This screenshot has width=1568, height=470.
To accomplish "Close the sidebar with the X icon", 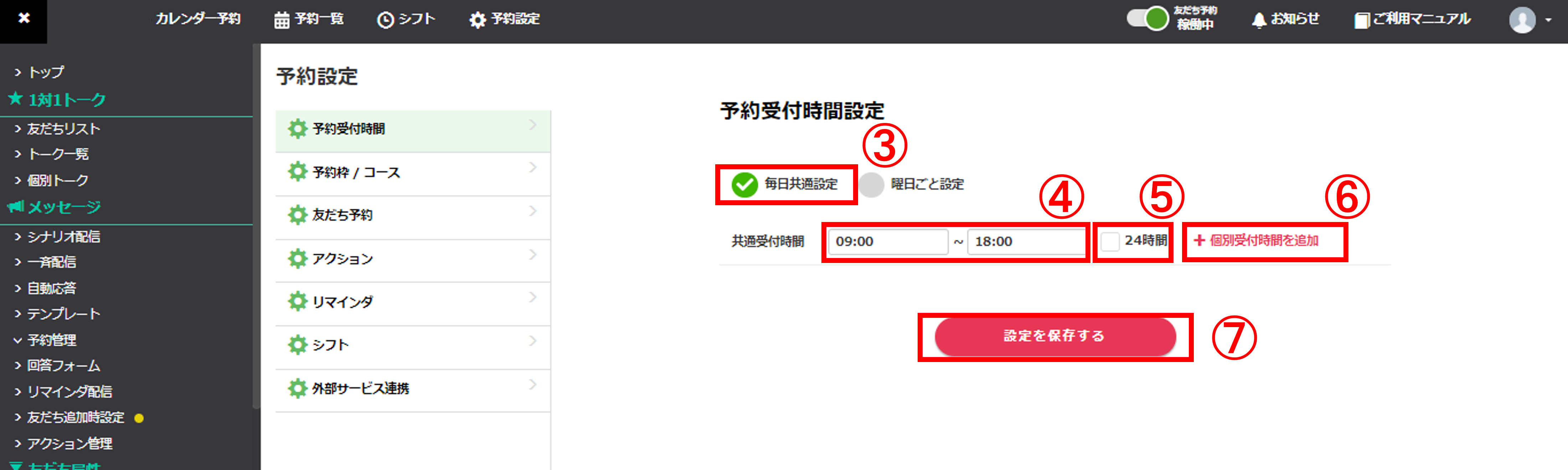I will point(24,18).
